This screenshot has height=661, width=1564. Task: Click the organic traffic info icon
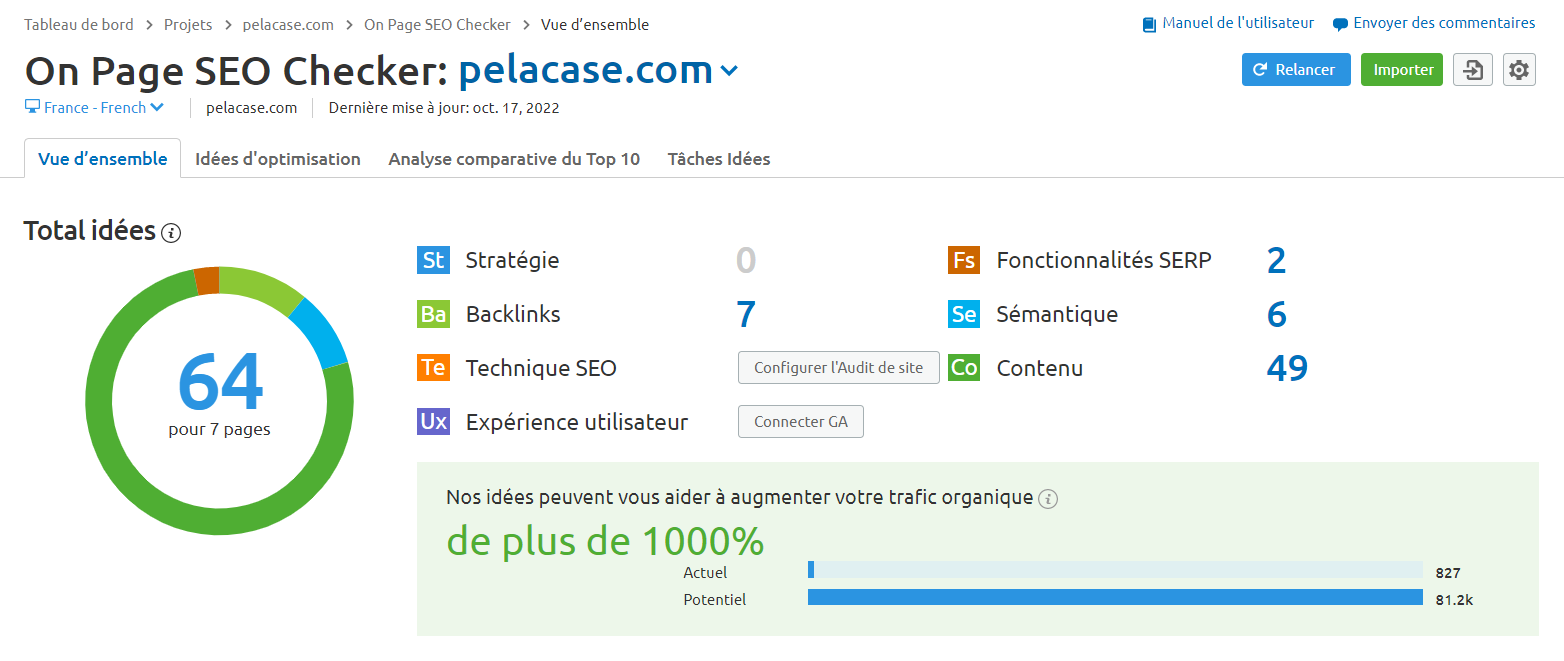click(1048, 498)
